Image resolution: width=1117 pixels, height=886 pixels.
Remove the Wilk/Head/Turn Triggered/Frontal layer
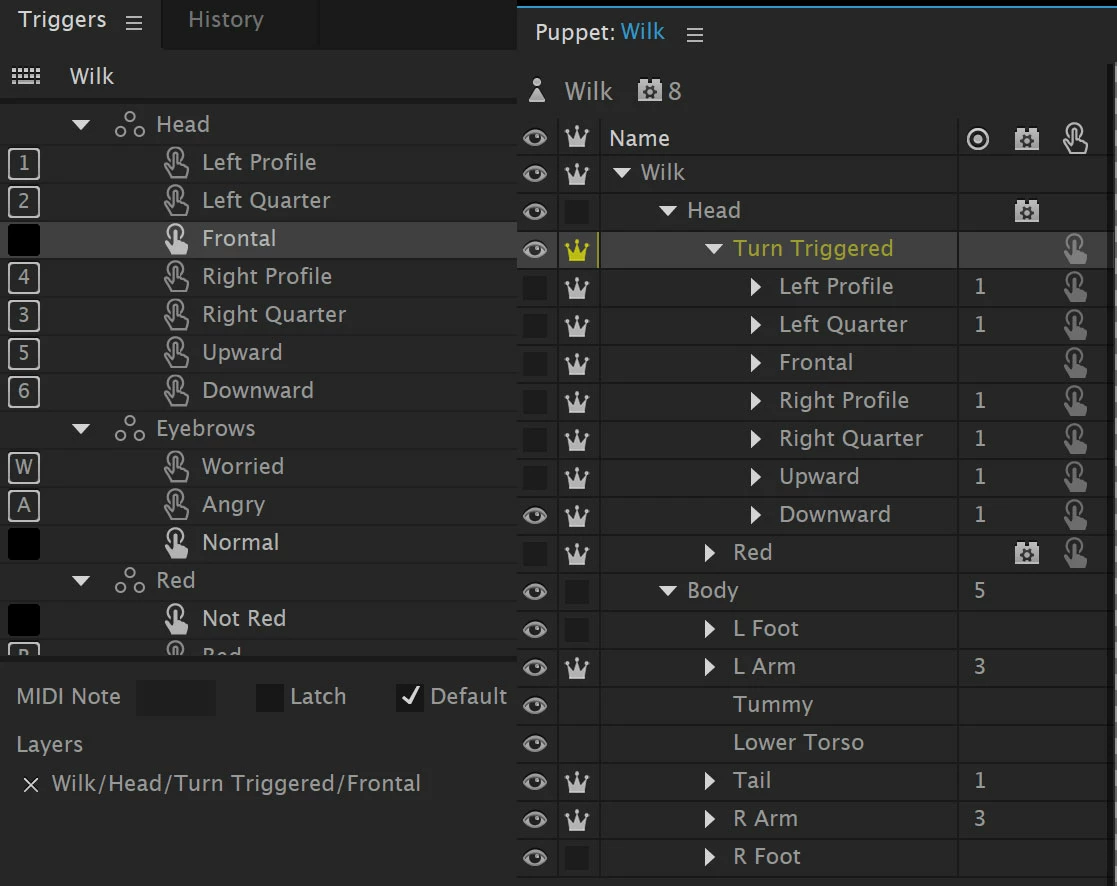point(31,785)
